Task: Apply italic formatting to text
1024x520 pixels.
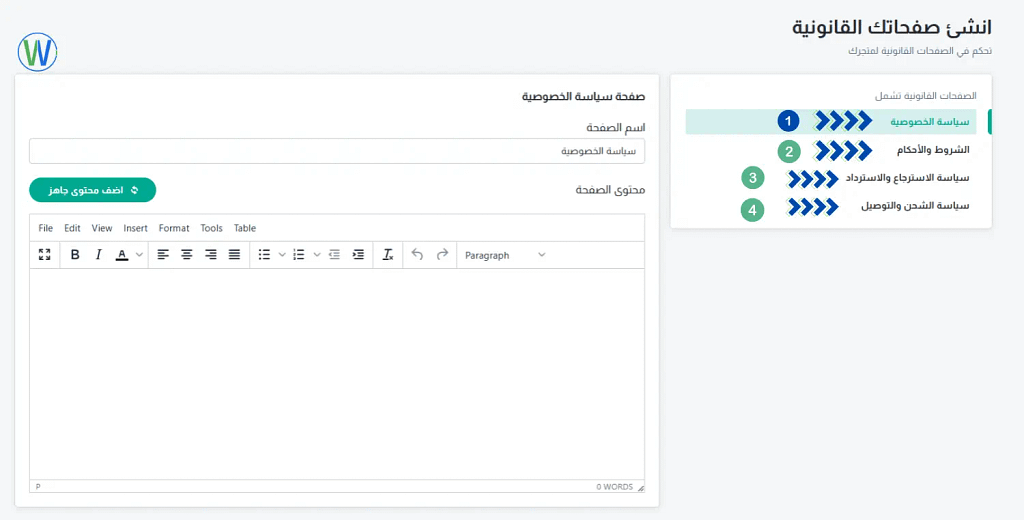Action: (98, 255)
